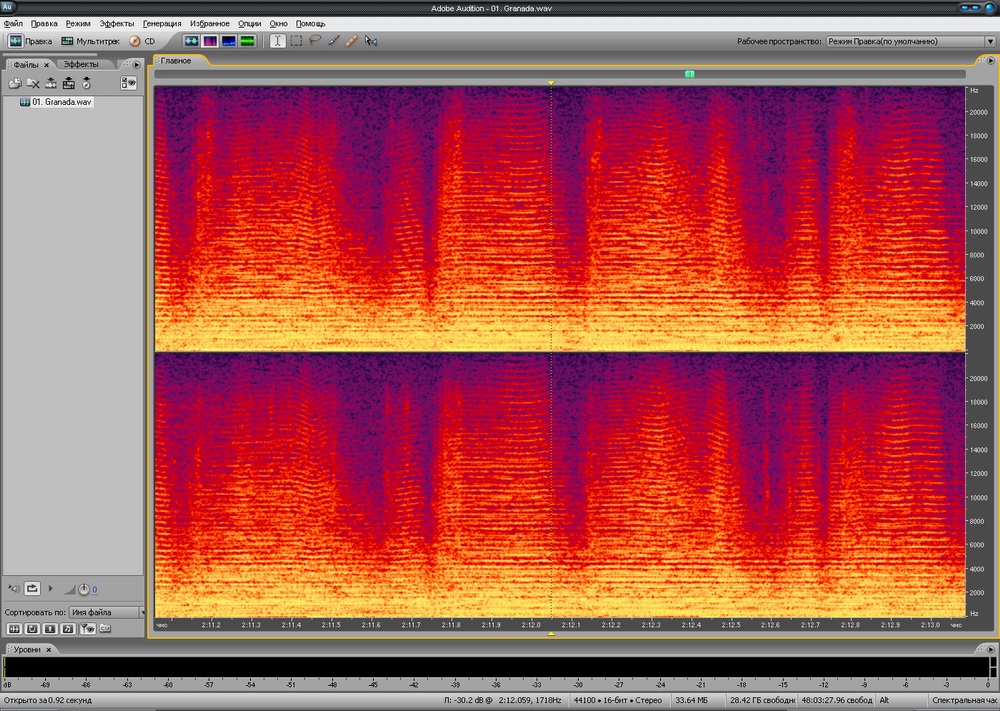Viewport: 1000px width, 711px height.
Task: Open Главное panel options menu arrow
Action: (990, 61)
